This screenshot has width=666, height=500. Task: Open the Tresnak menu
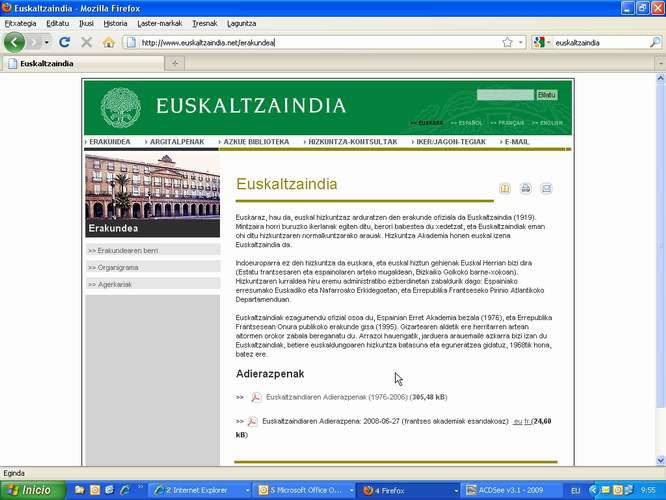coord(205,23)
